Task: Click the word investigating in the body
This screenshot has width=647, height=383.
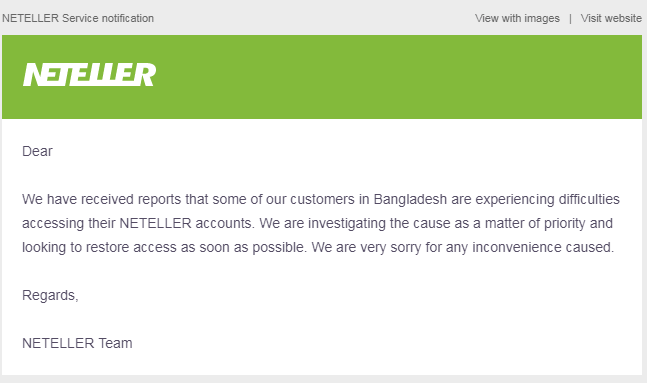Action: pos(347,223)
